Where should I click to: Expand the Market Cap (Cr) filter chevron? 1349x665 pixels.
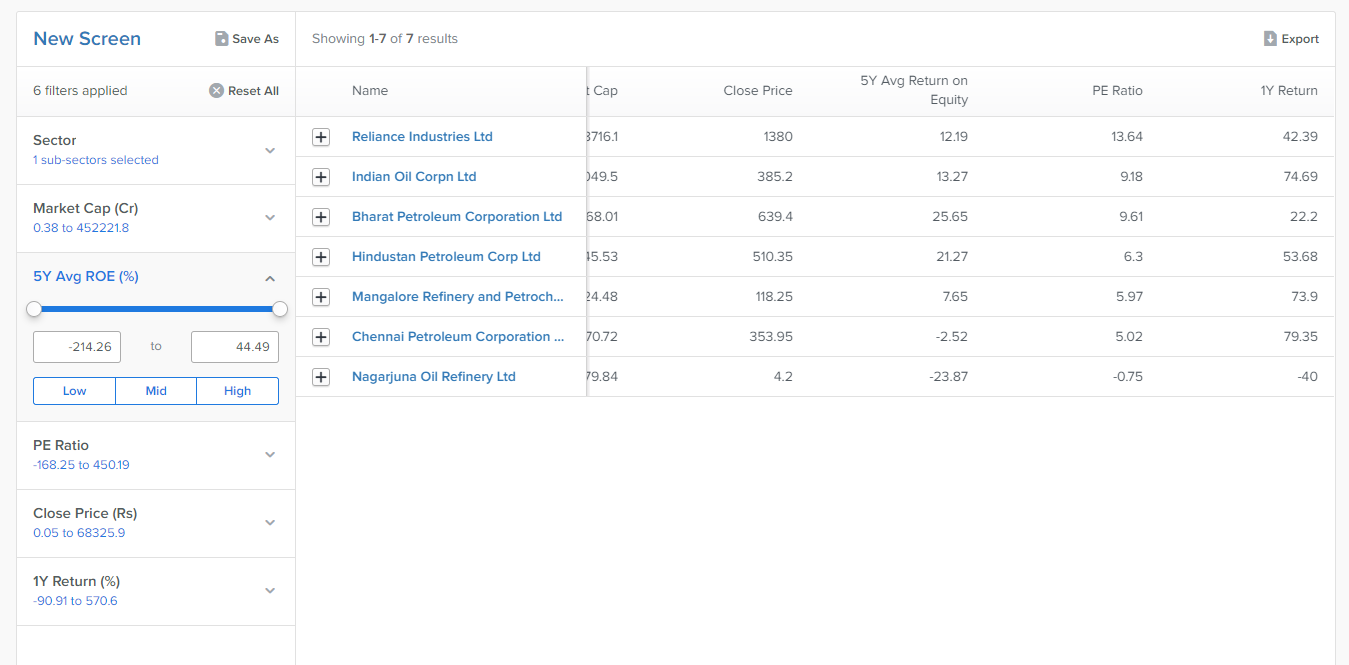point(270,218)
